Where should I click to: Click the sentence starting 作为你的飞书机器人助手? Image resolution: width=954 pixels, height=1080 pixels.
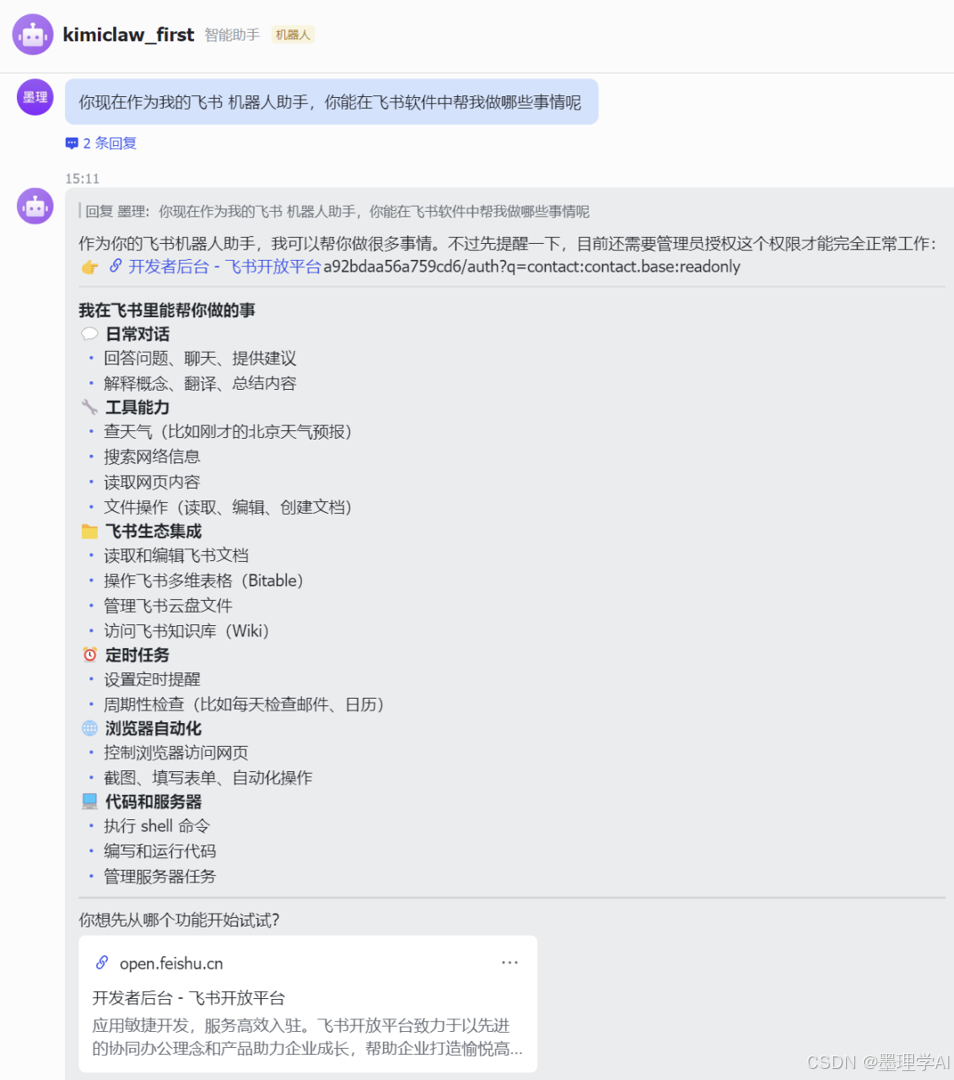pos(508,243)
